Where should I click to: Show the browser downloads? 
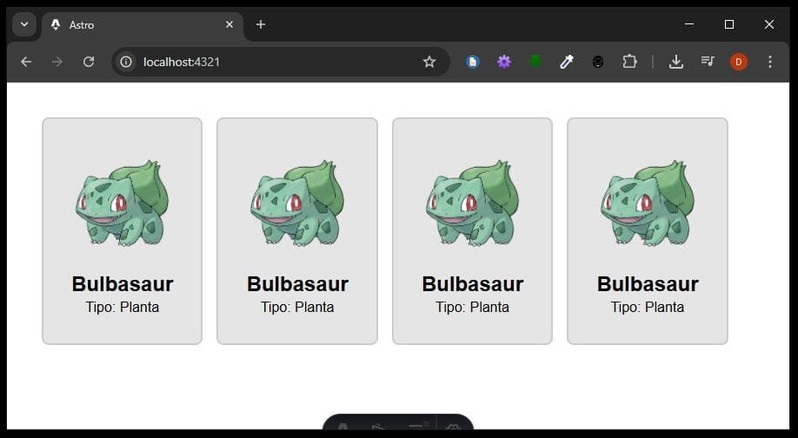[676, 62]
